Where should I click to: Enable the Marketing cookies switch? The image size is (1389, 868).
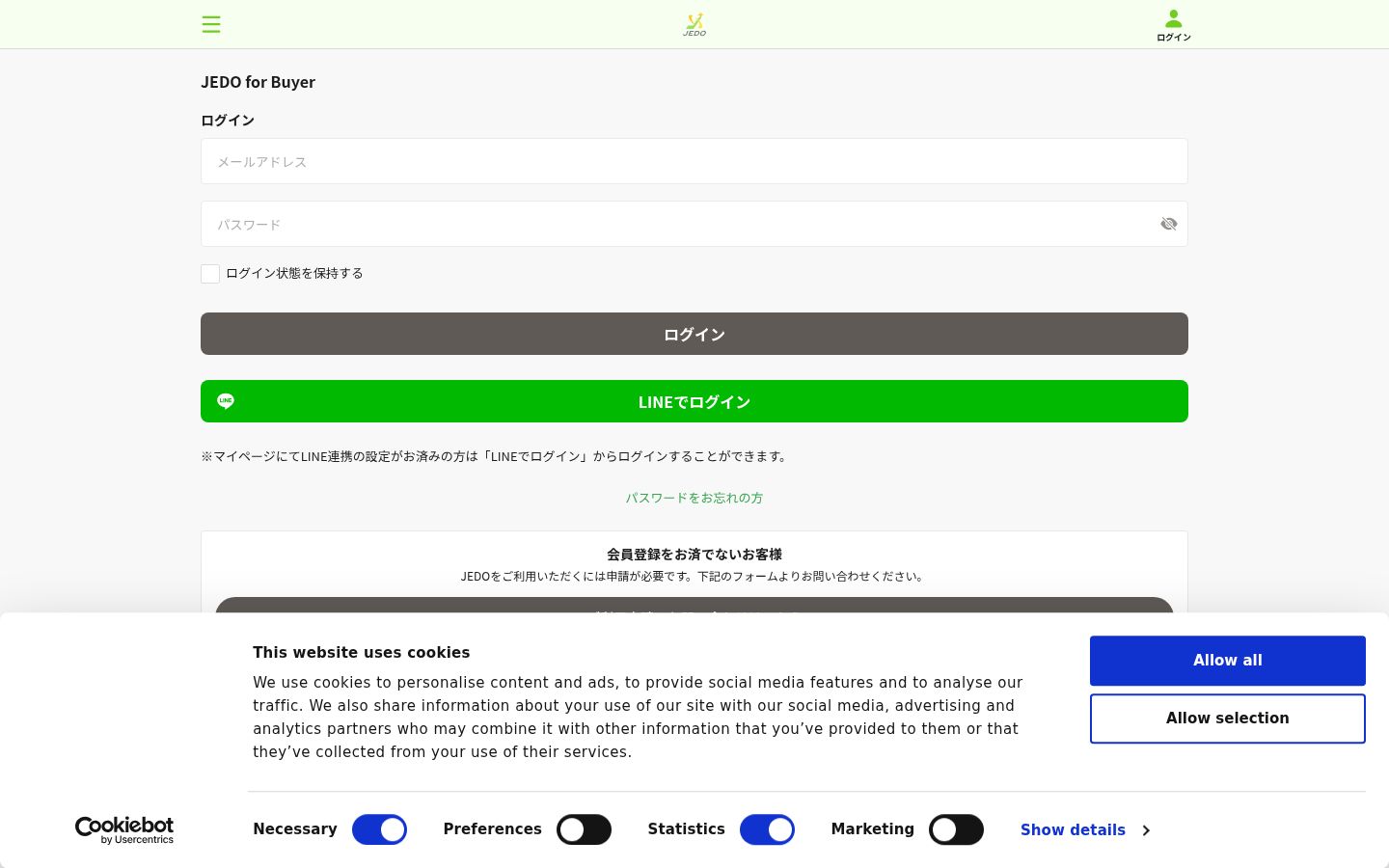coord(956,829)
